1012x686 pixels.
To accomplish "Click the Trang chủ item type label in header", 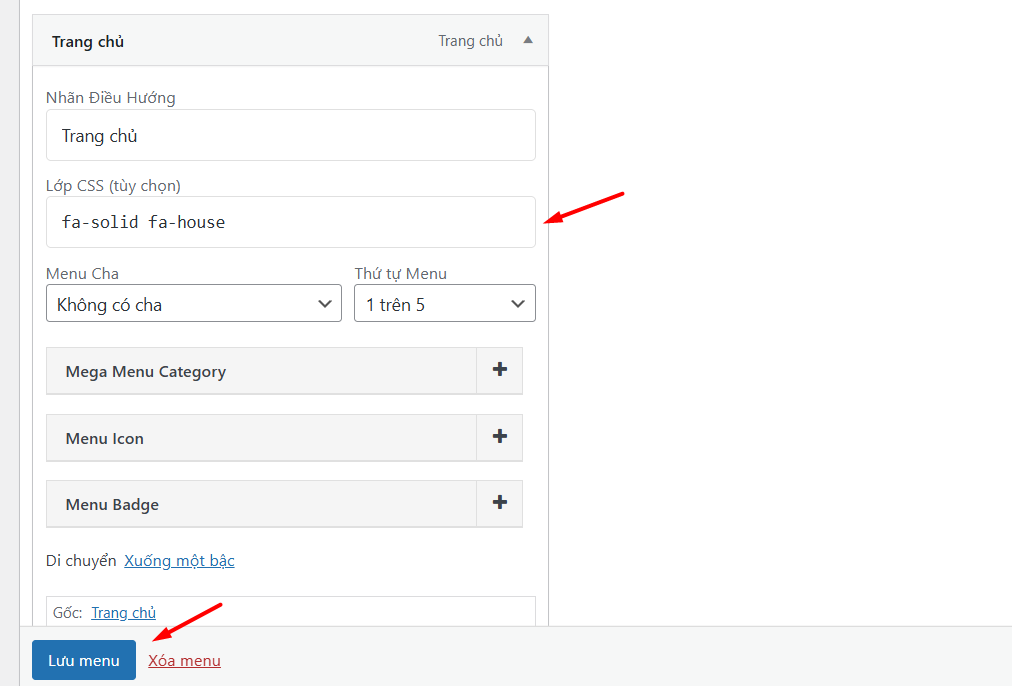I will 470,41.
